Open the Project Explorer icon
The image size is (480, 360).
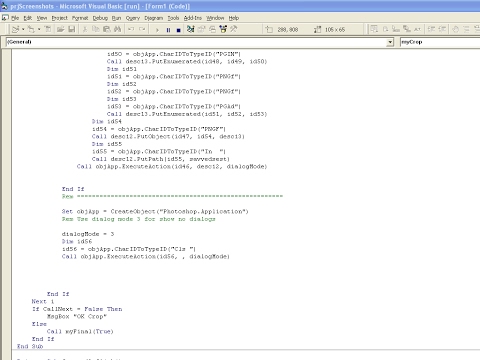(190, 29)
